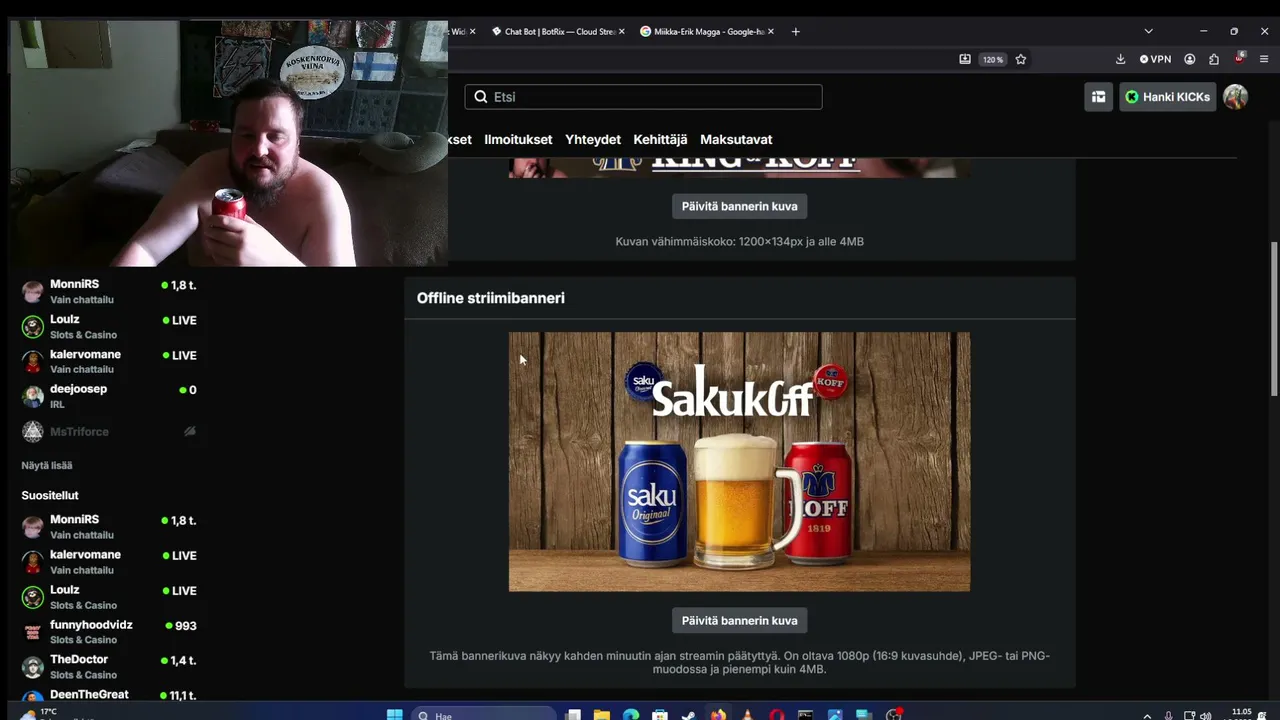The image size is (1280, 720).
Task: Open the profile avatar menu
Action: [1235, 97]
